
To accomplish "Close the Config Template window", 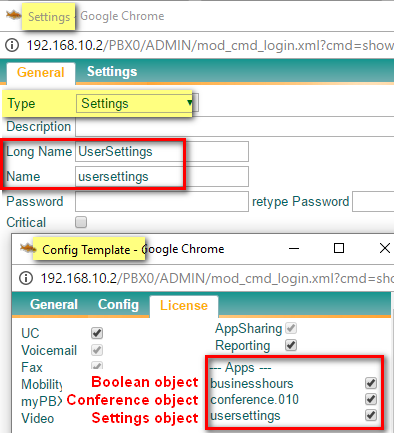I will pos(385,248).
